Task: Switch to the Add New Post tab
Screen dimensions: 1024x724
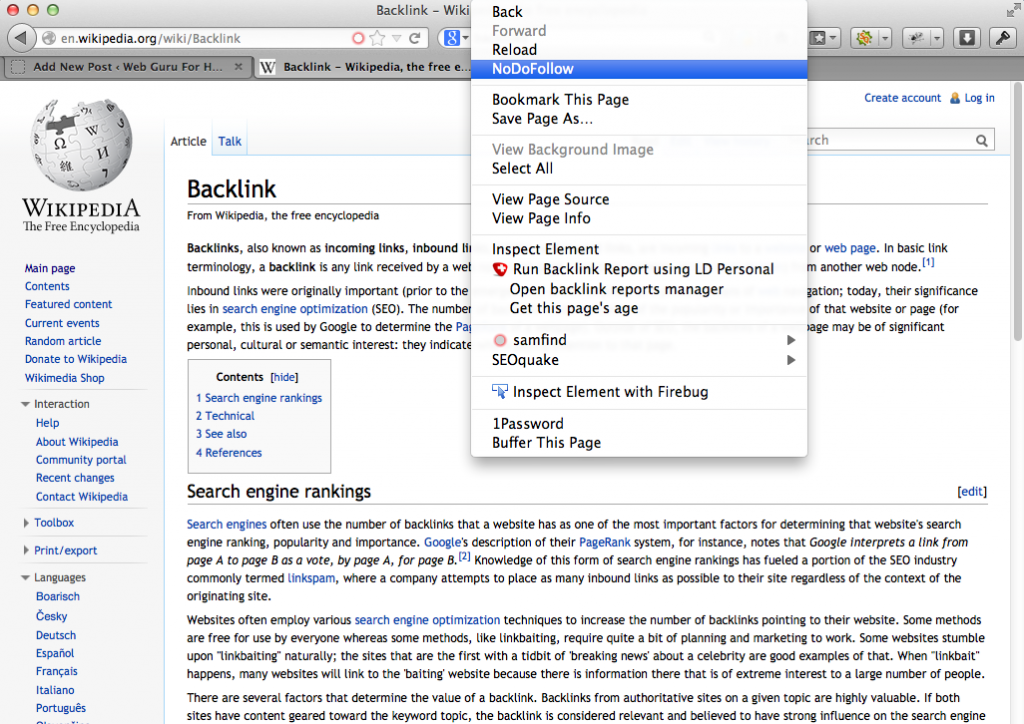Action: click(x=128, y=67)
